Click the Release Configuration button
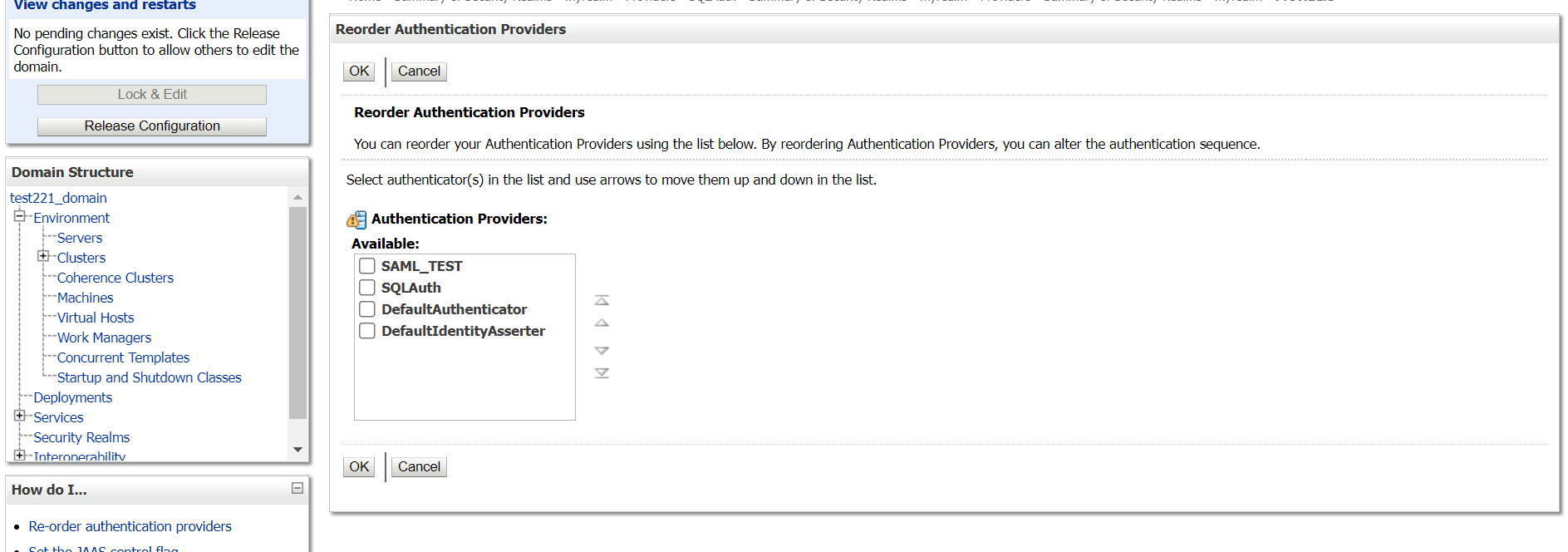1568x552 pixels. tap(151, 126)
